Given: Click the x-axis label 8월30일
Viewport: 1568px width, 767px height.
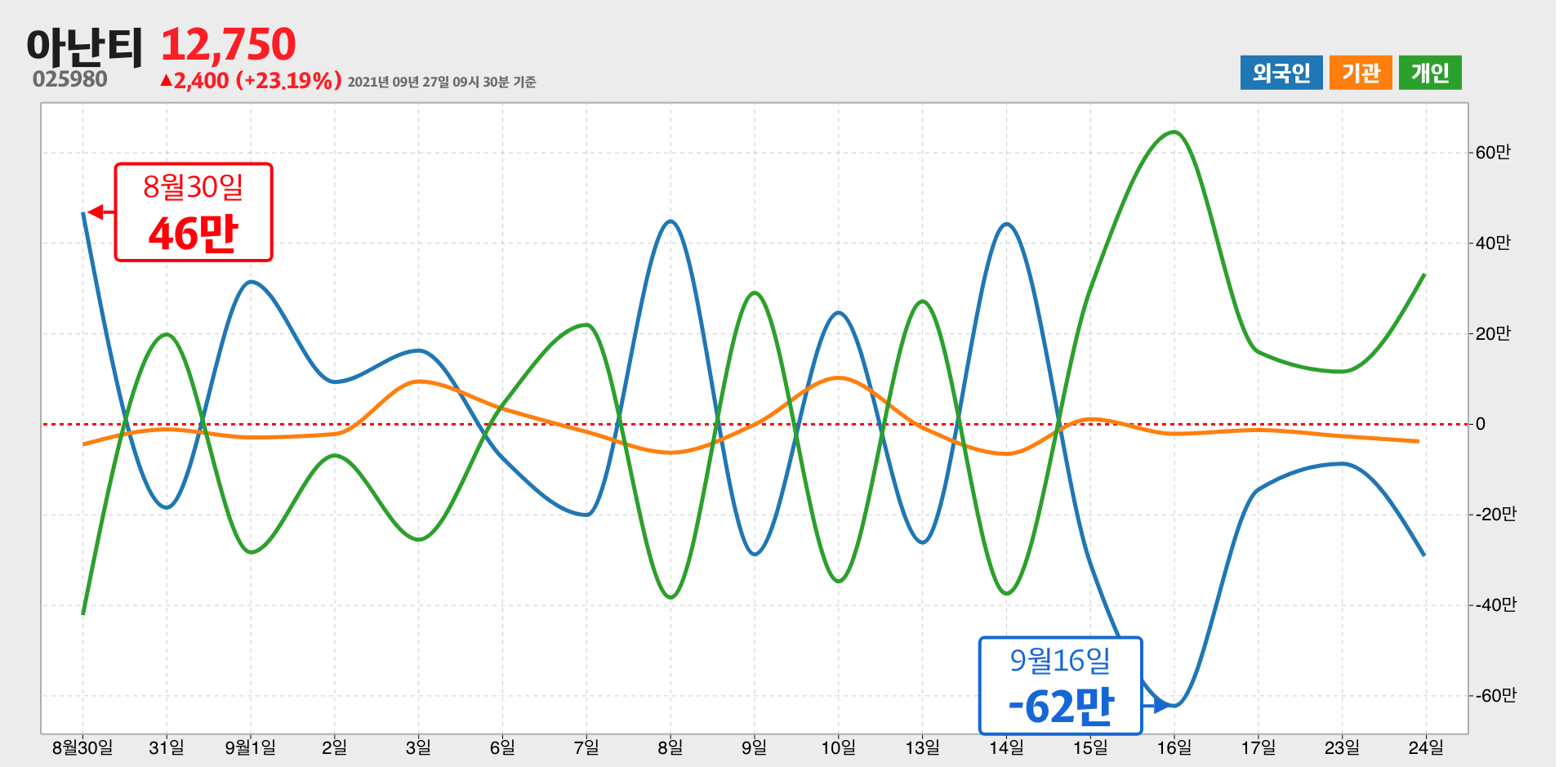Looking at the screenshot, I should point(82,747).
